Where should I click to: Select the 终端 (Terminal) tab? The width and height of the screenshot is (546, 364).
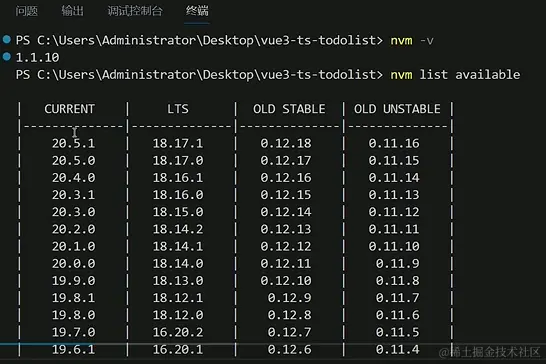point(197,11)
